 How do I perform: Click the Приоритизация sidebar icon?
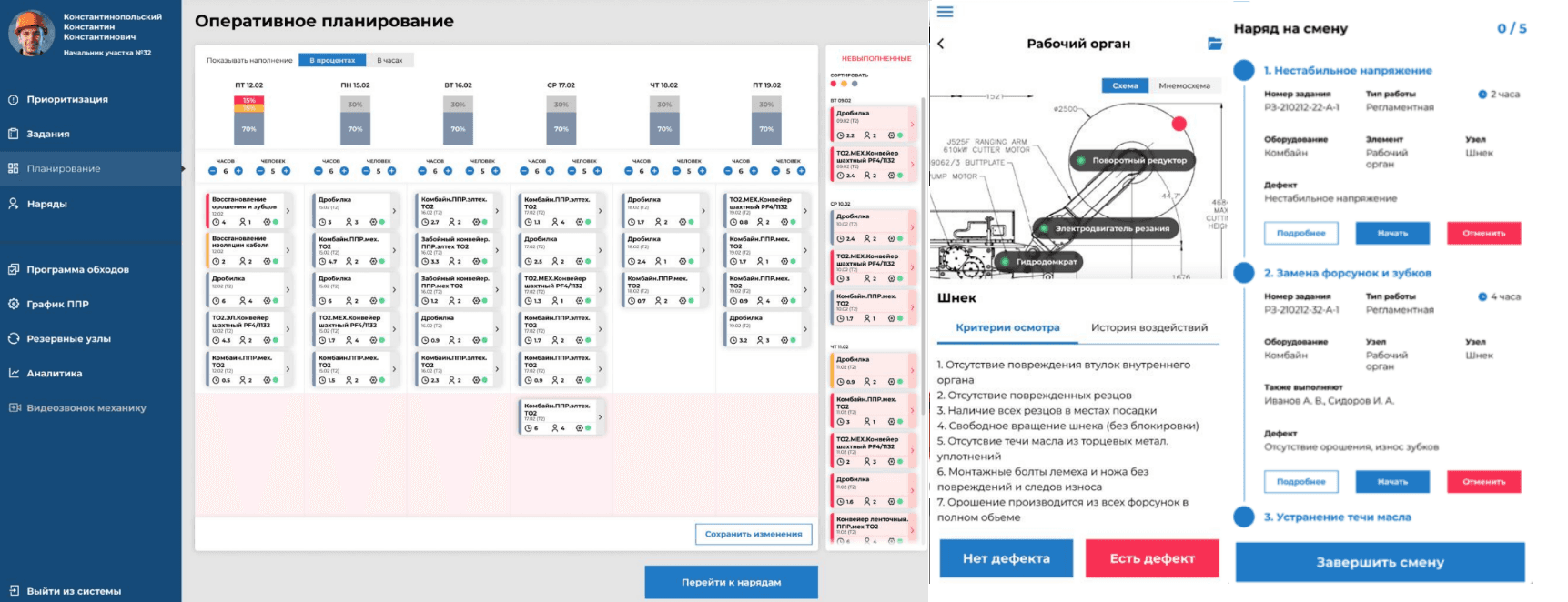click(x=14, y=99)
